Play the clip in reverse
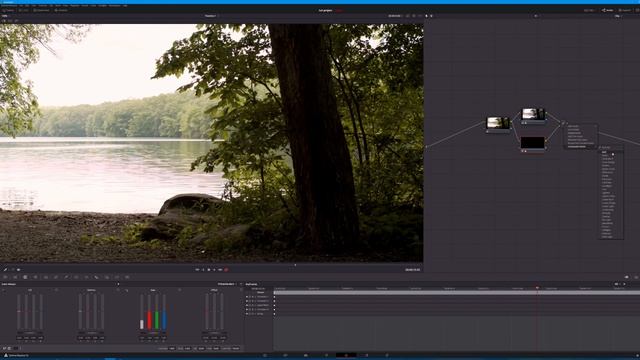The height and width of the screenshot is (360, 640). [203, 269]
